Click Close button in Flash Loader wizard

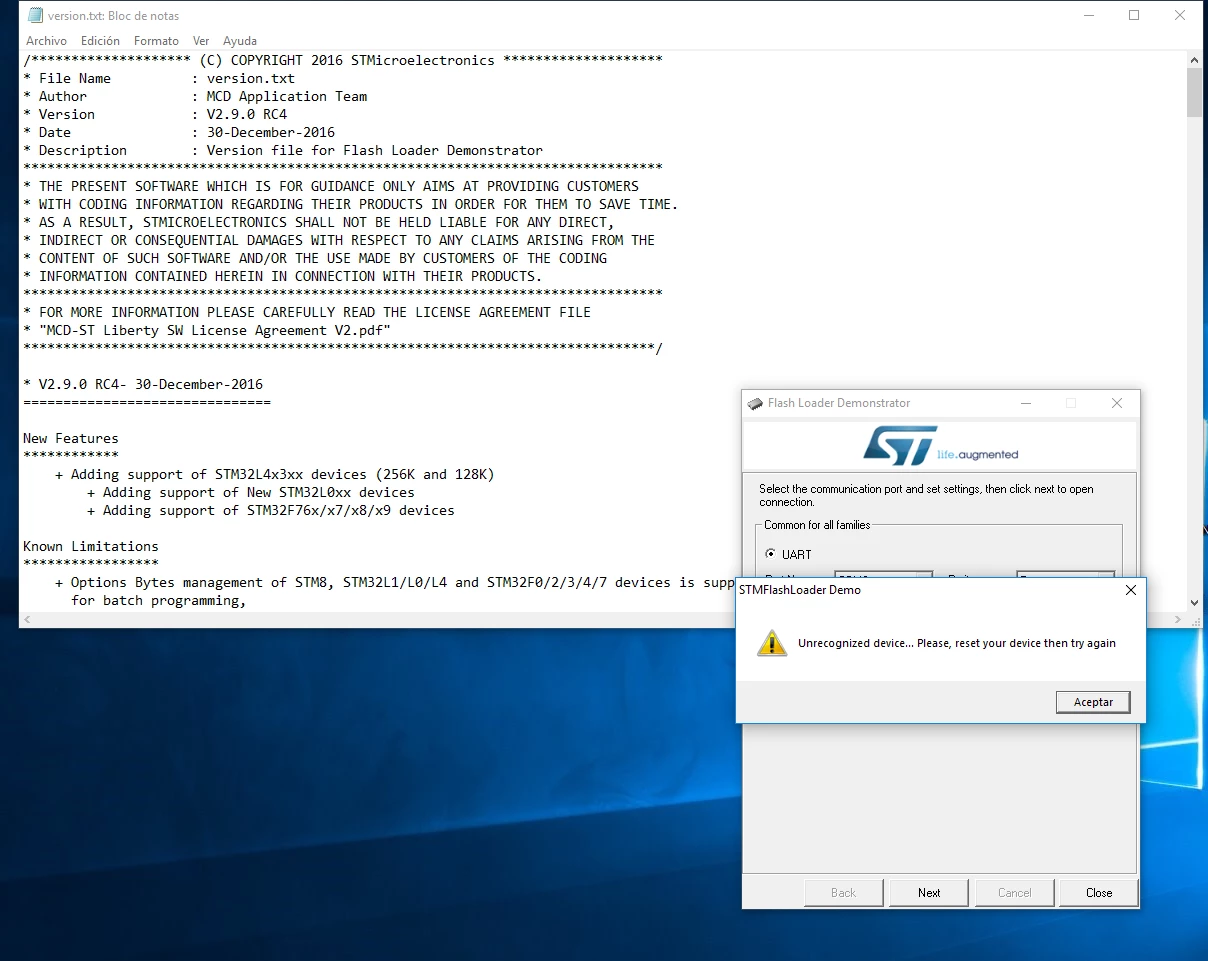1099,893
